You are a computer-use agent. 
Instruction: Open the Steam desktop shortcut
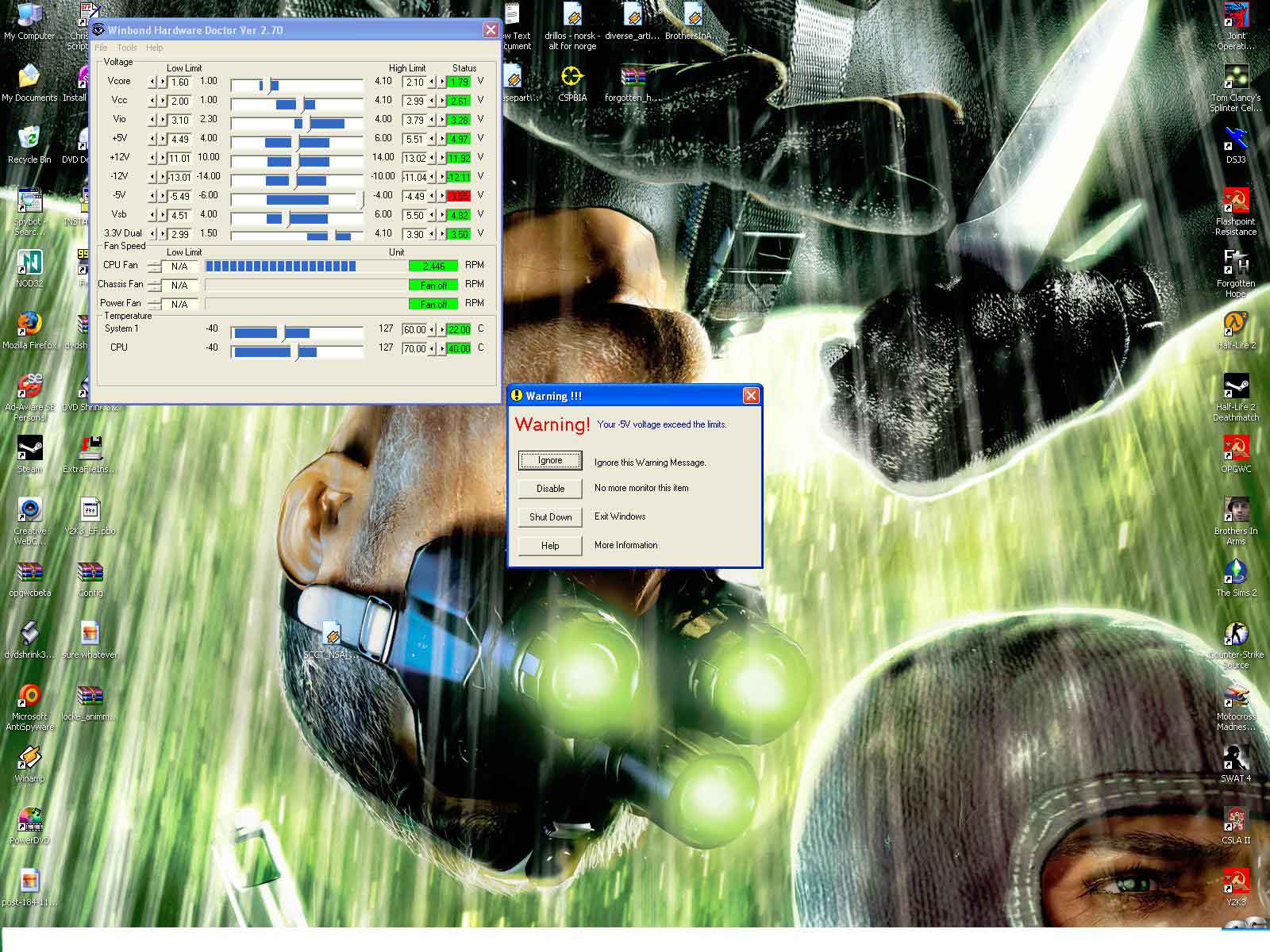coord(29,455)
